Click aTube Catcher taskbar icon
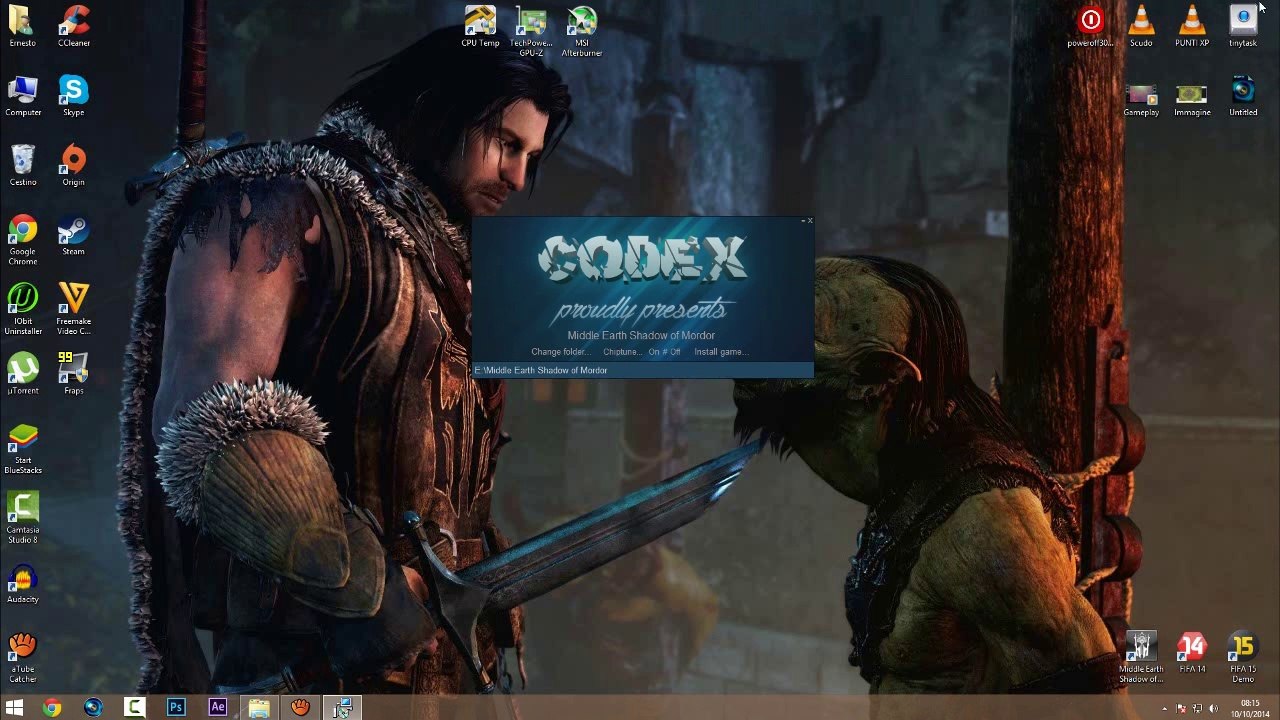The height and width of the screenshot is (720, 1280). coord(300,708)
